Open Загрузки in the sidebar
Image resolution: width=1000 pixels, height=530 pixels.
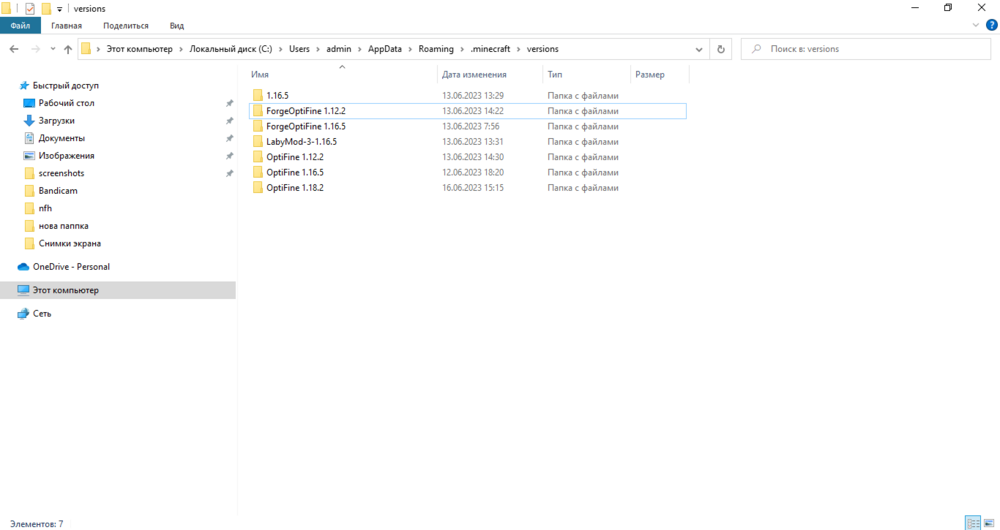pos(56,121)
